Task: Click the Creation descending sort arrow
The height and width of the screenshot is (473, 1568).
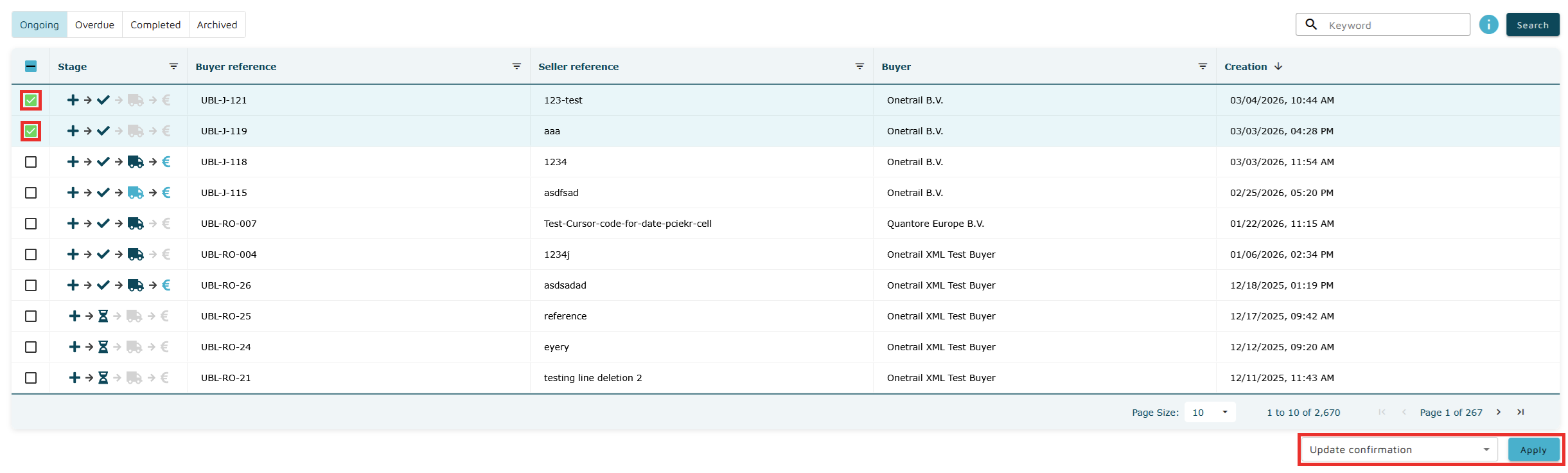Action: click(x=1278, y=66)
